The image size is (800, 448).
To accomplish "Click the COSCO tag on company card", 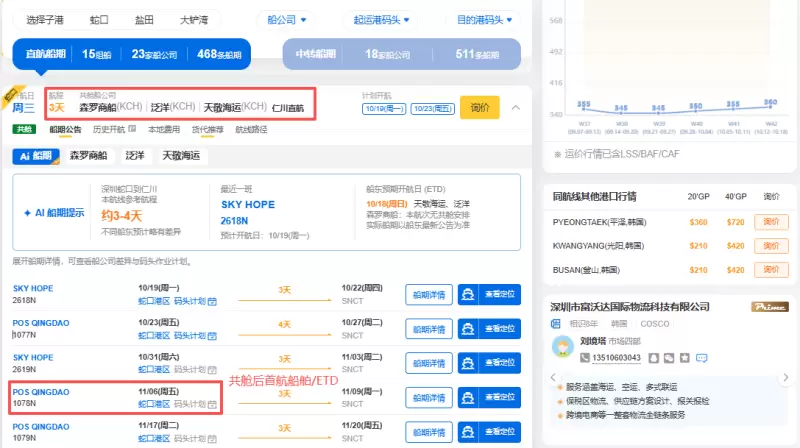I will pos(655,324).
